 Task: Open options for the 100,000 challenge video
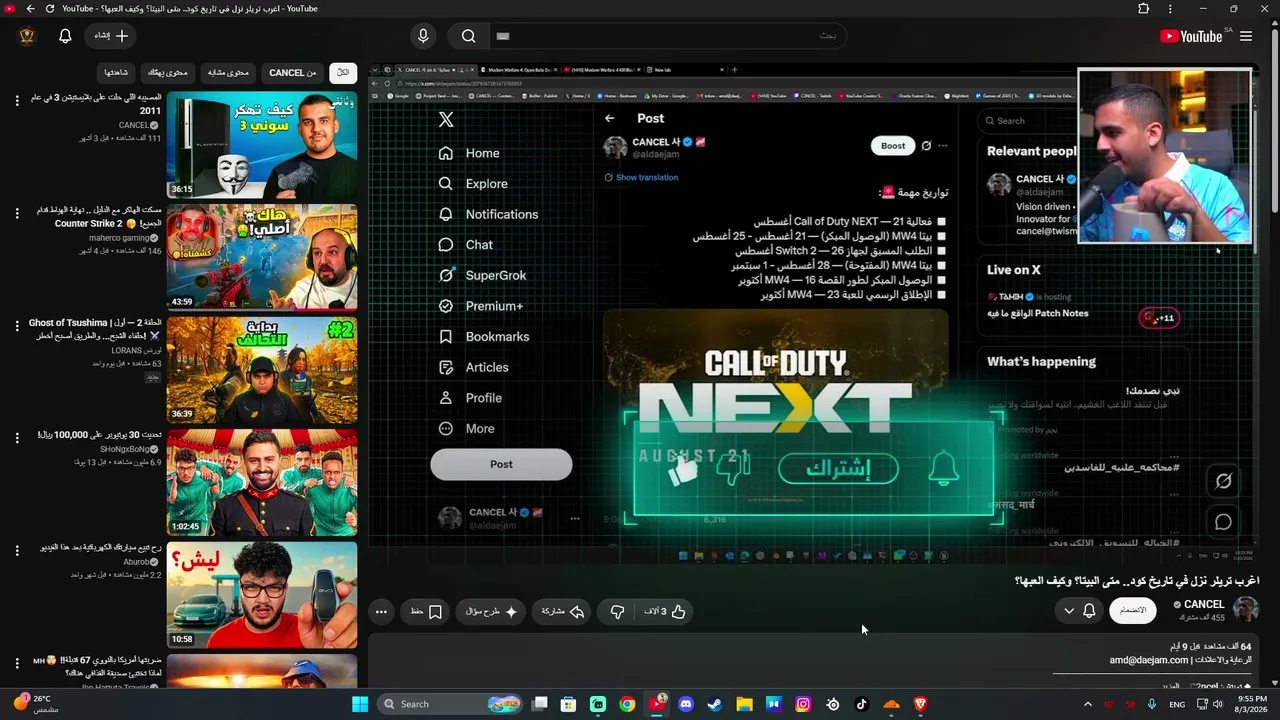17,437
